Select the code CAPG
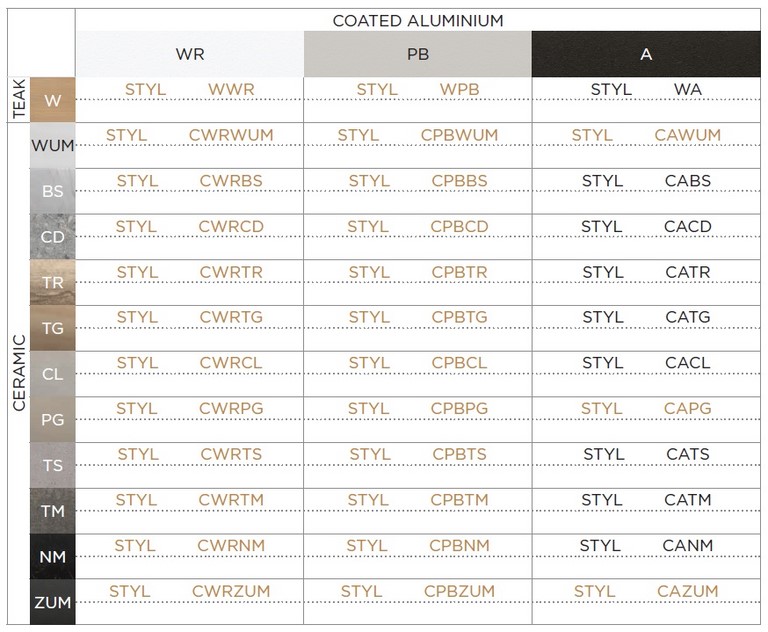768x632 pixels. (688, 408)
